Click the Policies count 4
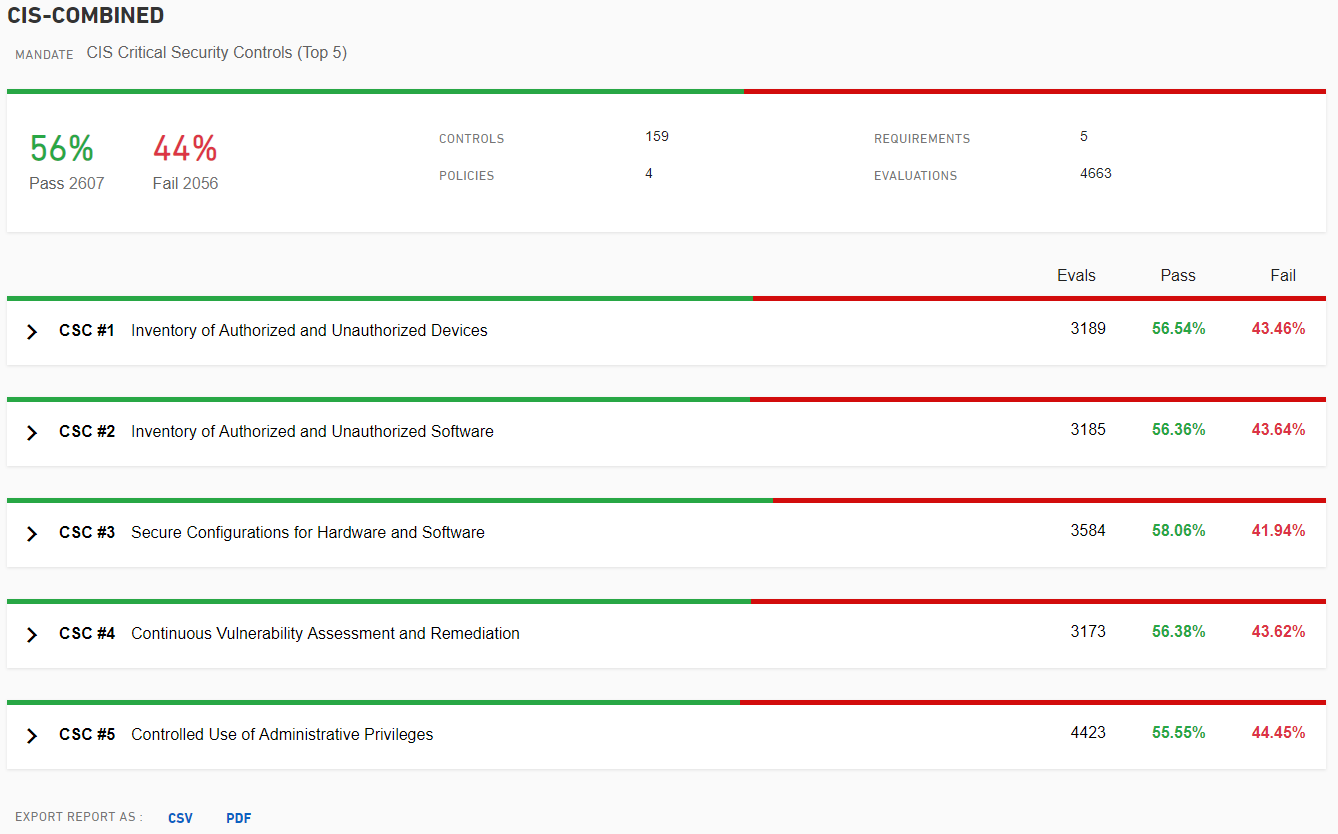Screen dimensions: 1338x834 tap(649, 174)
